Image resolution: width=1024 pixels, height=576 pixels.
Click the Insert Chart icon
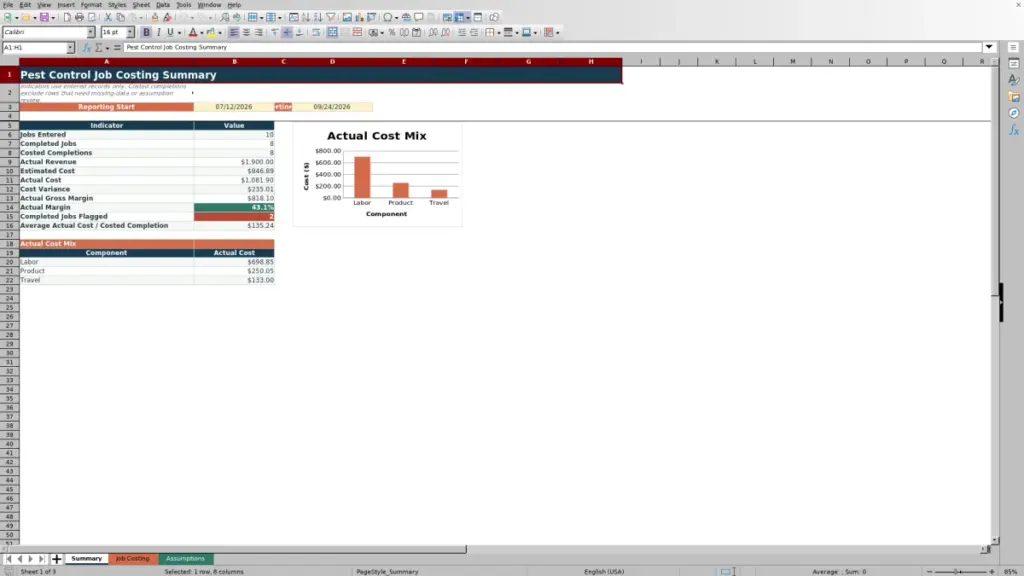coord(359,17)
